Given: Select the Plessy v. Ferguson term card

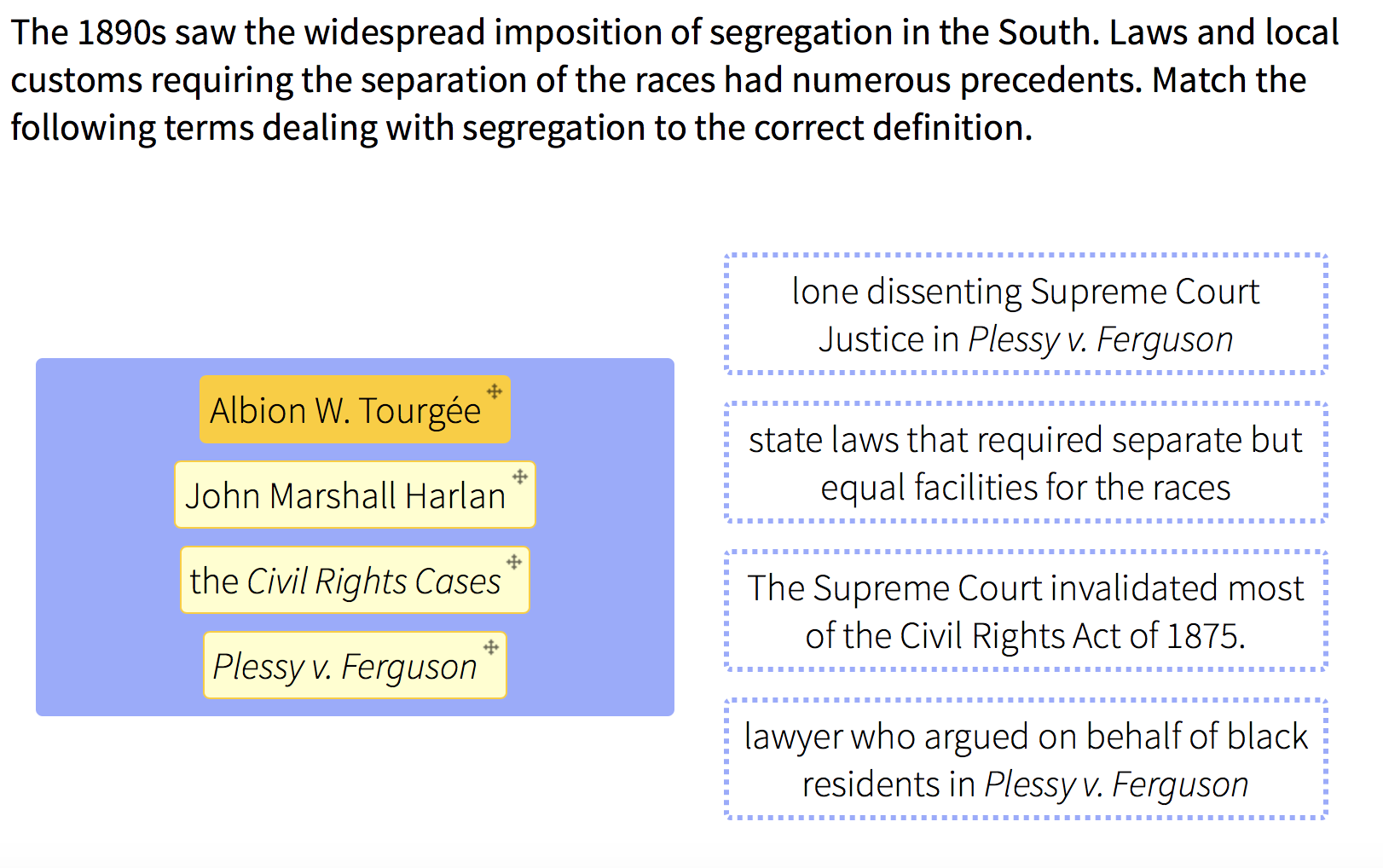Looking at the screenshot, I should pyautogui.click(x=355, y=665).
